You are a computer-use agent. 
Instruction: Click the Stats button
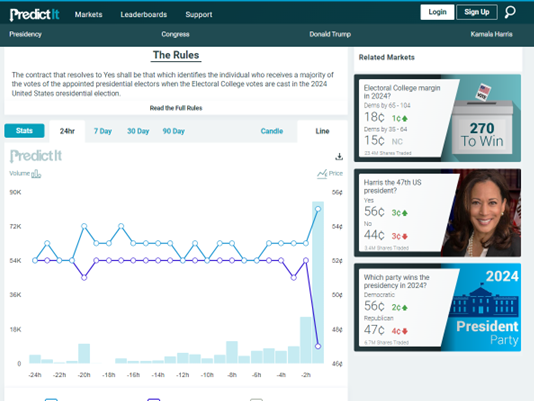24,130
